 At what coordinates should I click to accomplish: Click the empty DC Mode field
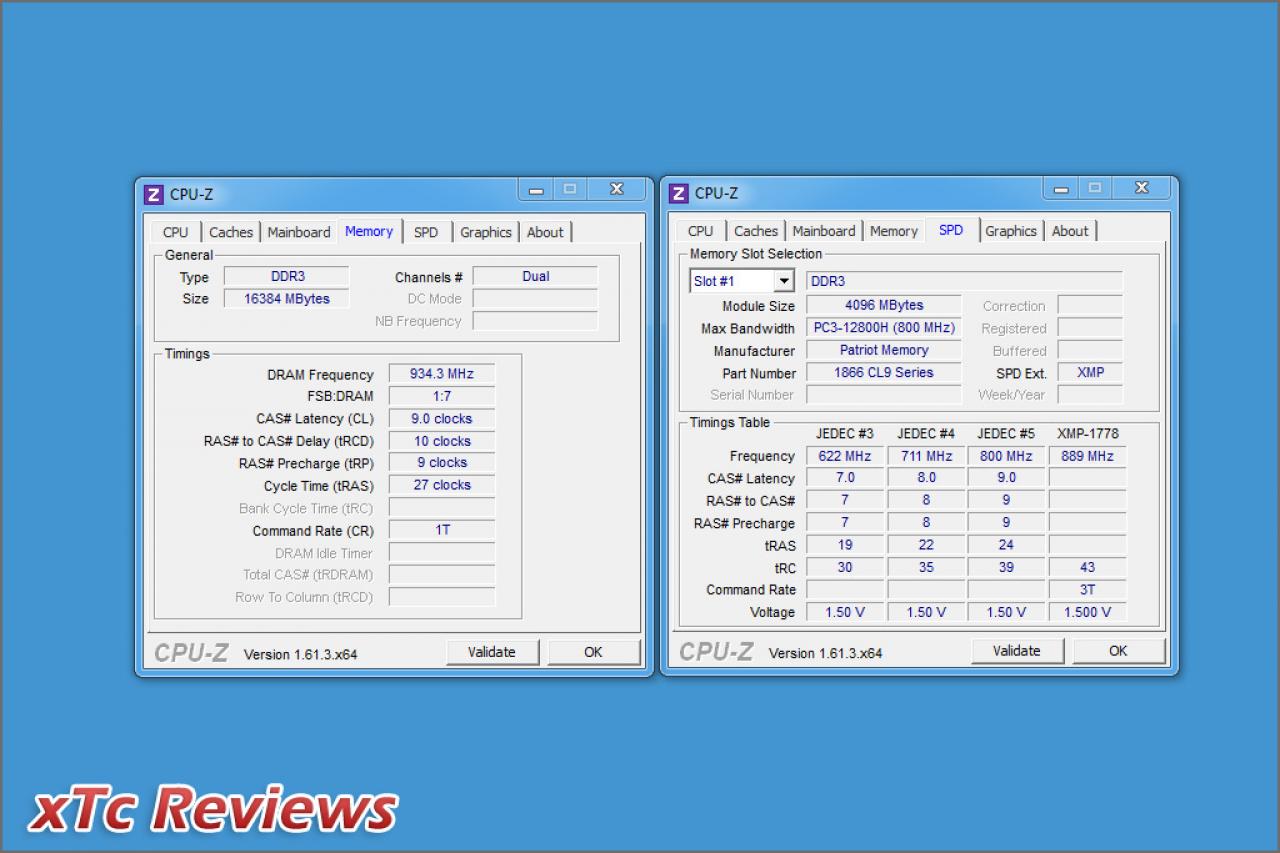(x=535, y=299)
